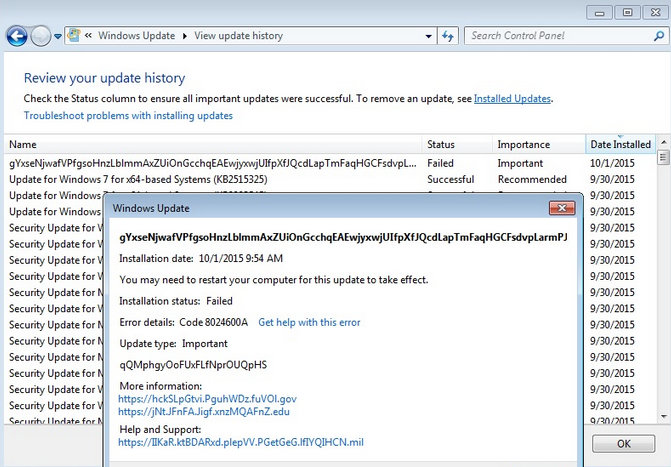Image resolution: width=671 pixels, height=467 pixels.
Task: Click the Control Panel address bar icon
Action: click(74, 35)
